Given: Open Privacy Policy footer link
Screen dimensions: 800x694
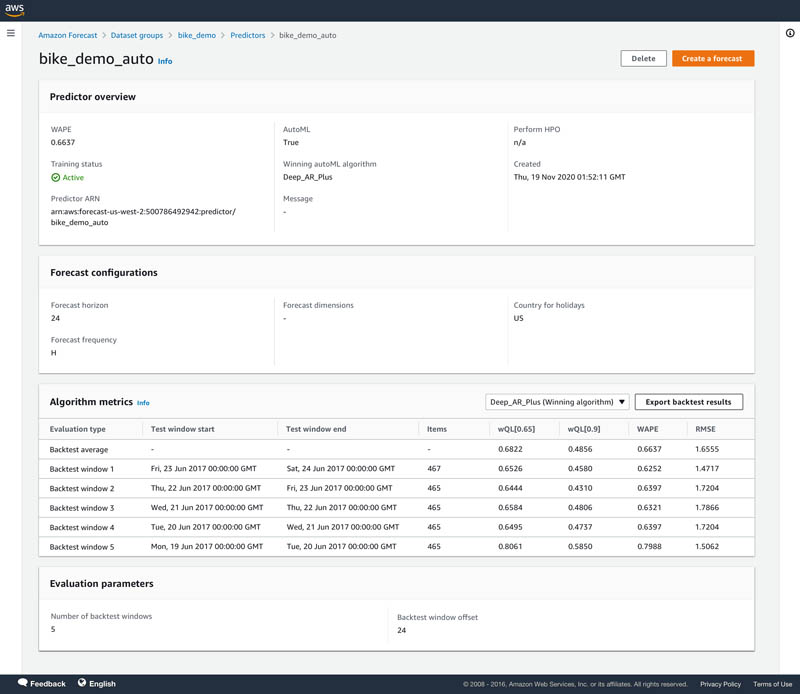Looking at the screenshot, I should [x=720, y=684].
